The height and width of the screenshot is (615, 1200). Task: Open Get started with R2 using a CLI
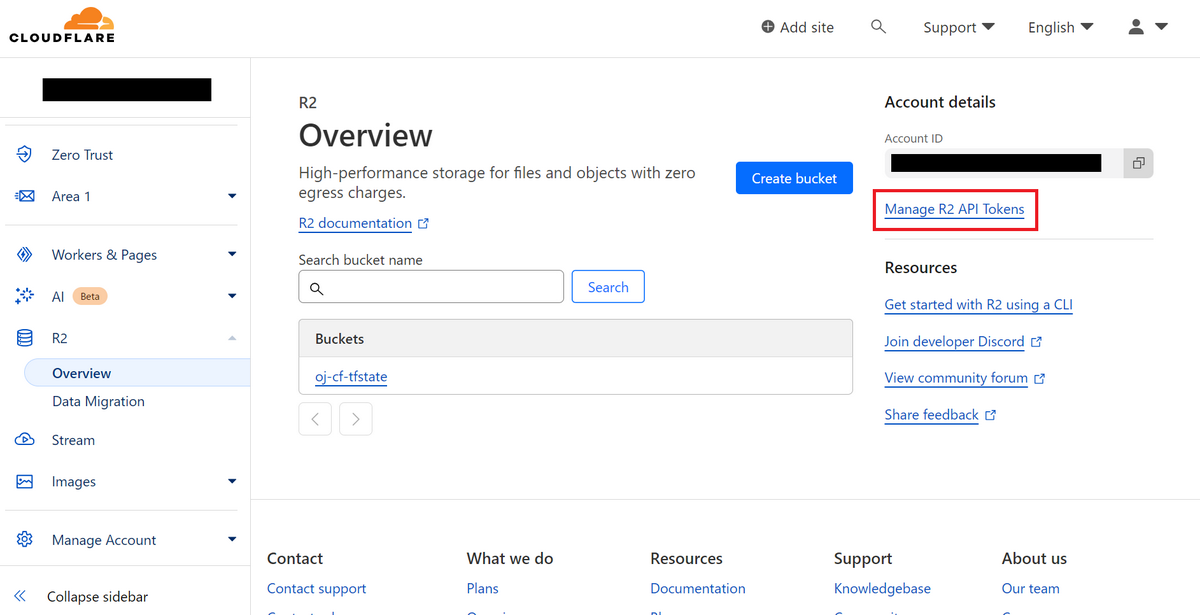979,305
